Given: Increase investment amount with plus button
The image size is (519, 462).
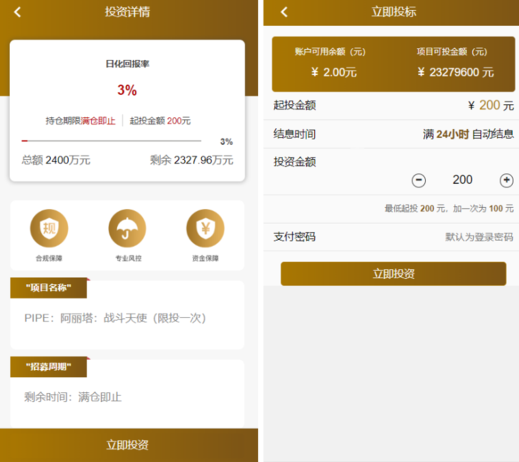Looking at the screenshot, I should coord(506,180).
